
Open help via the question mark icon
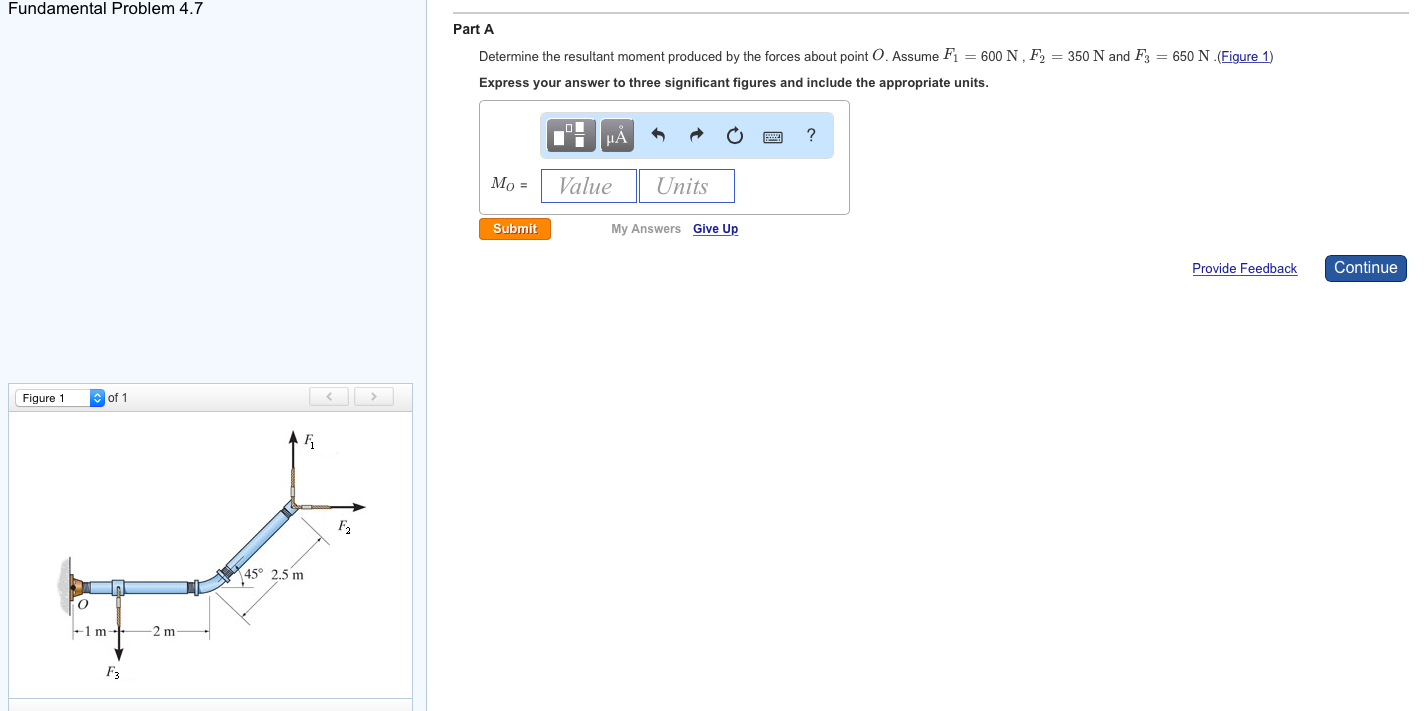[x=810, y=135]
